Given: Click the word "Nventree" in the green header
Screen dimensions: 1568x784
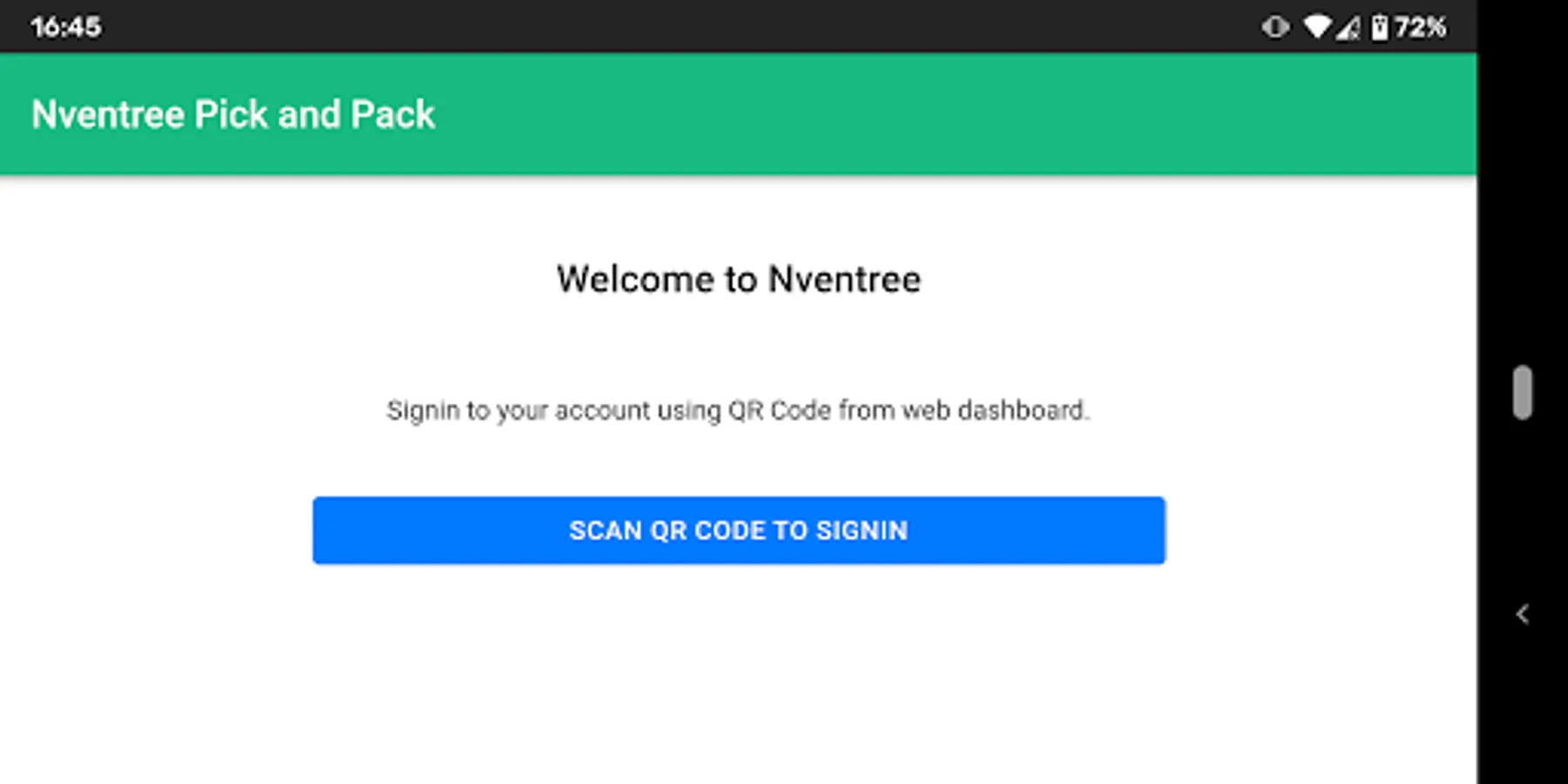Looking at the screenshot, I should tap(108, 114).
